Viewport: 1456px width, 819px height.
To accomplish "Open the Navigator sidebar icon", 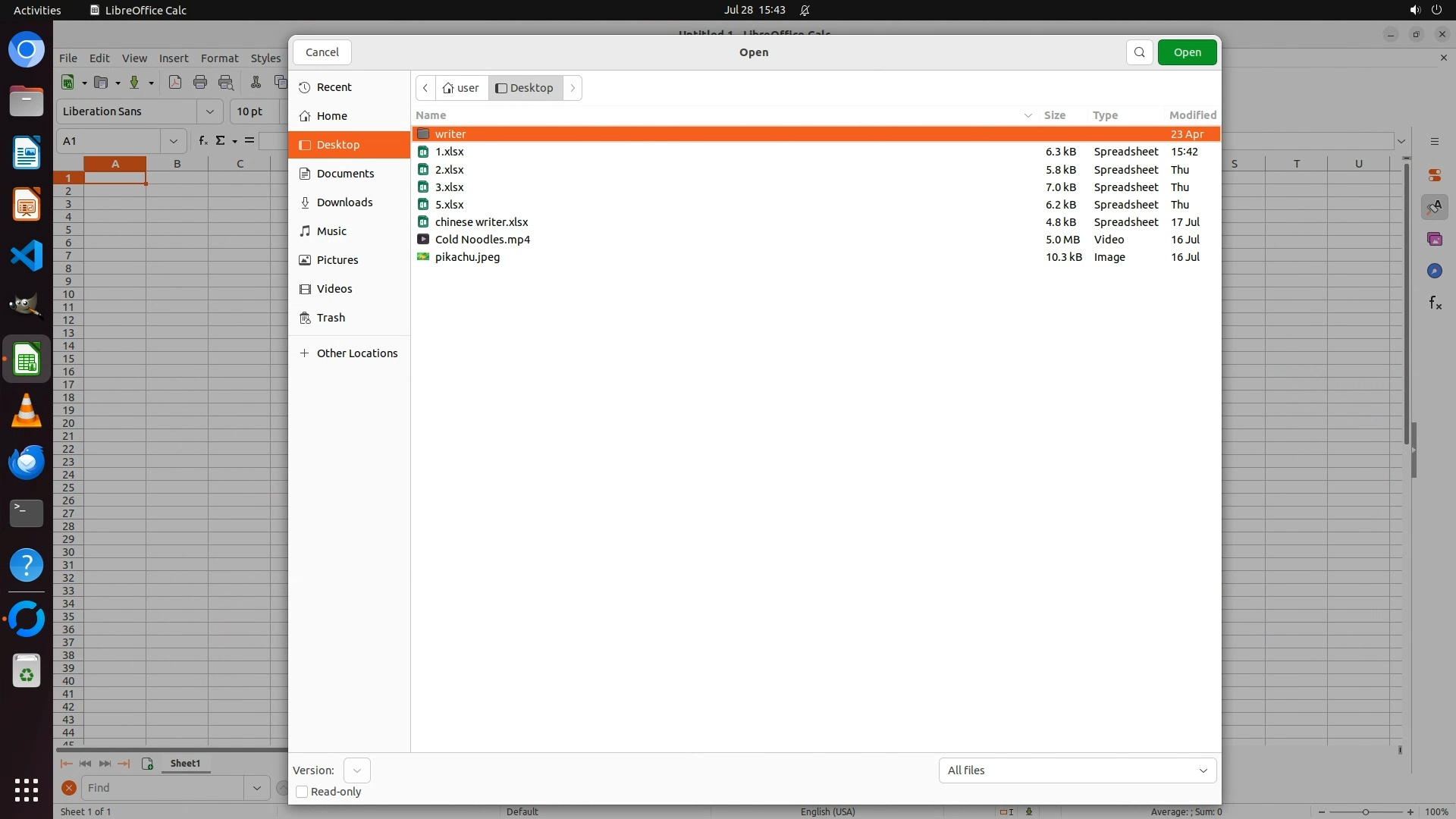I will (1435, 271).
